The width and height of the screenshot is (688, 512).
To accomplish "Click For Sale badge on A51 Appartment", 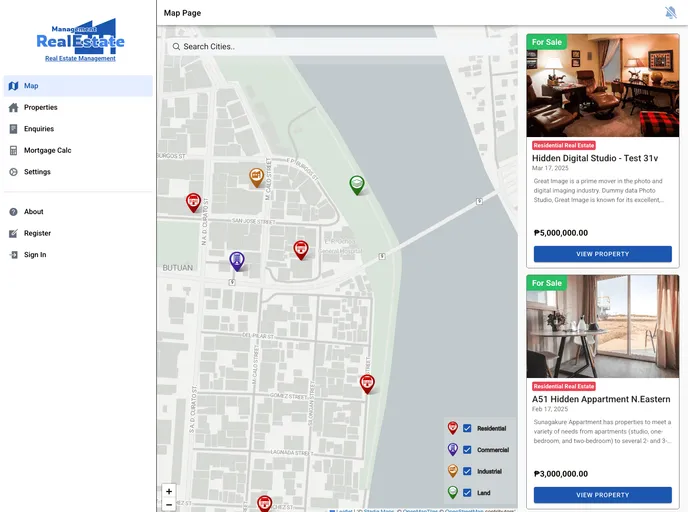I will [x=547, y=283].
